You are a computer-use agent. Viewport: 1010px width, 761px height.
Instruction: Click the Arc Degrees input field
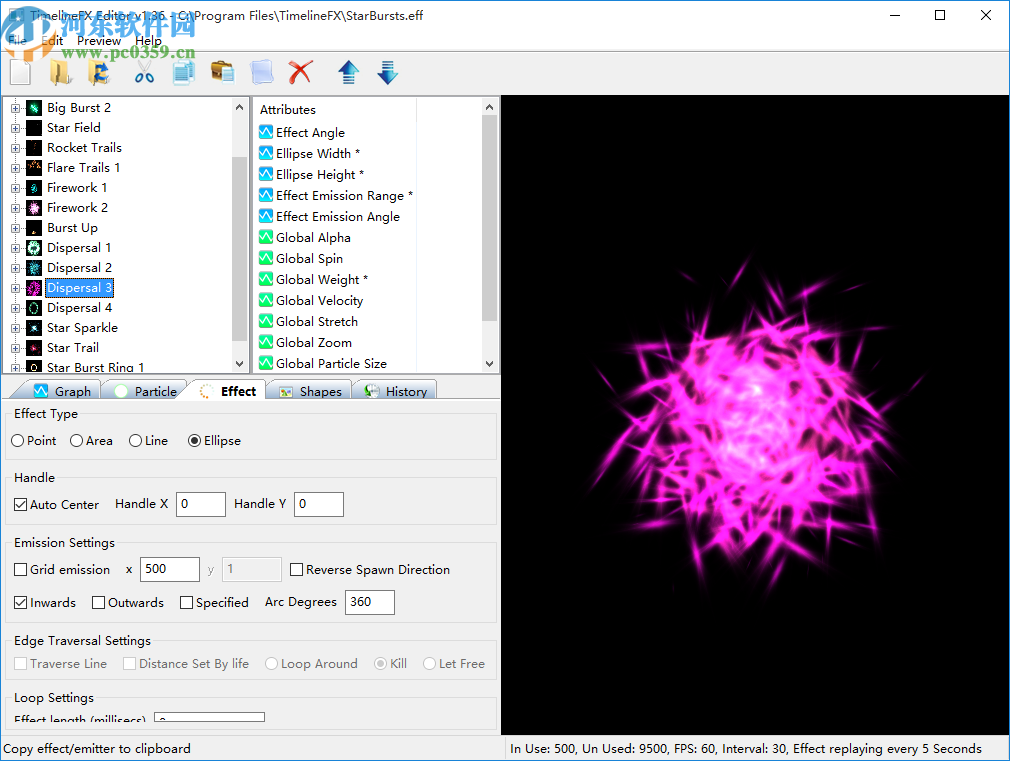tap(369, 602)
